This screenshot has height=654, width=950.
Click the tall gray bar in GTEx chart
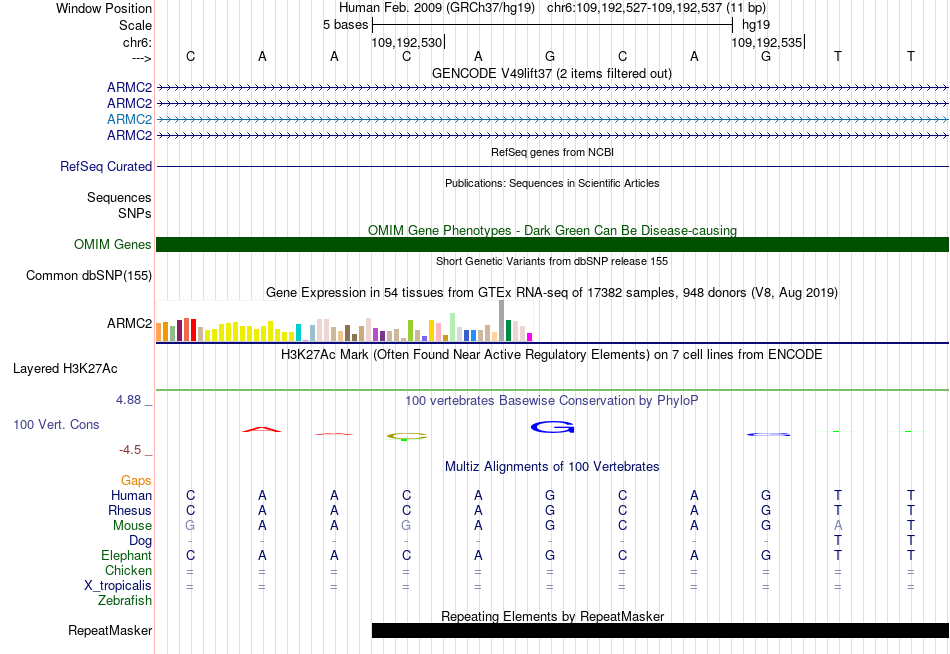[x=502, y=321]
